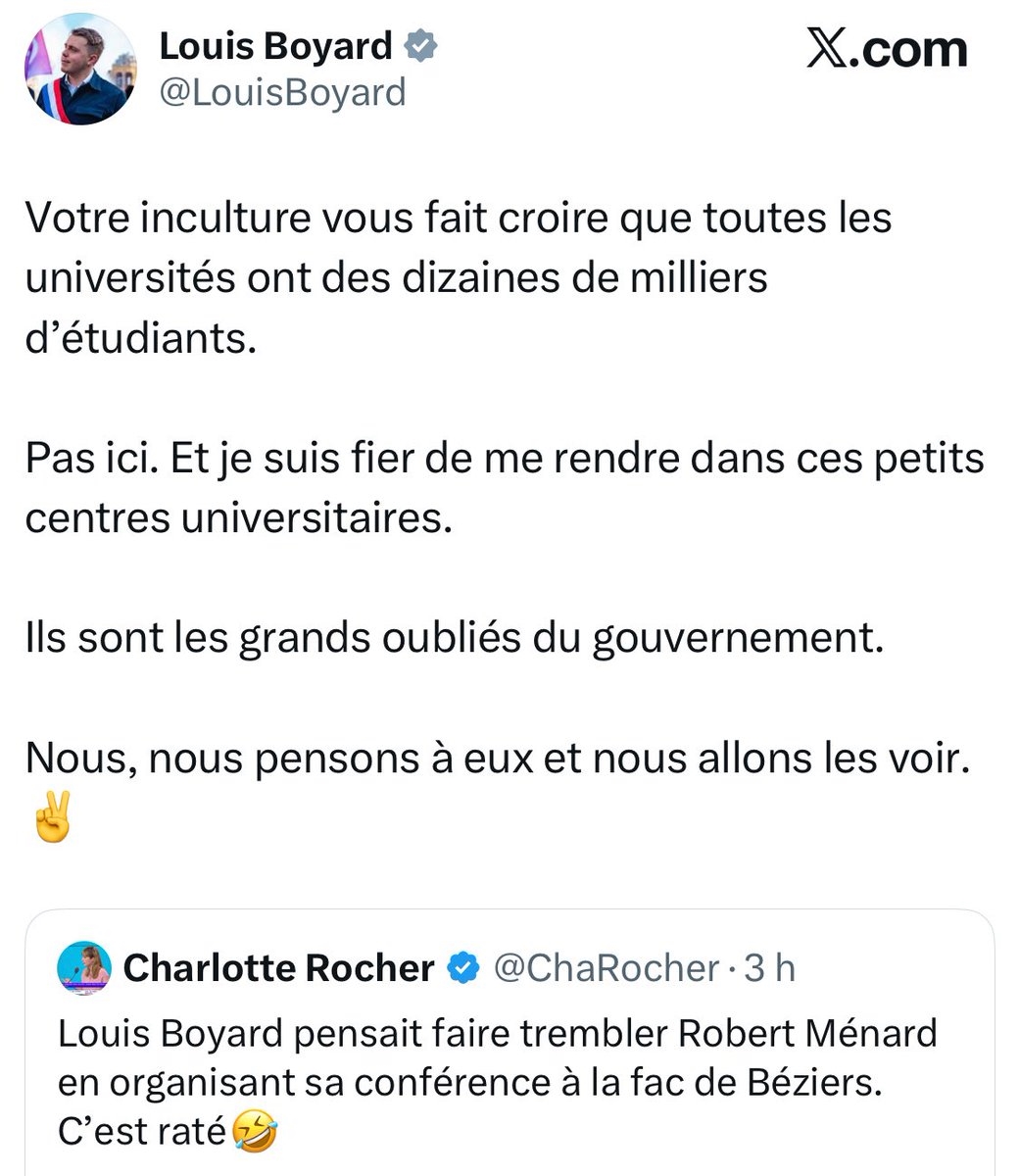Open the @ChaRocher handle
The width and height of the screenshot is (1019, 1176).
[x=606, y=968]
